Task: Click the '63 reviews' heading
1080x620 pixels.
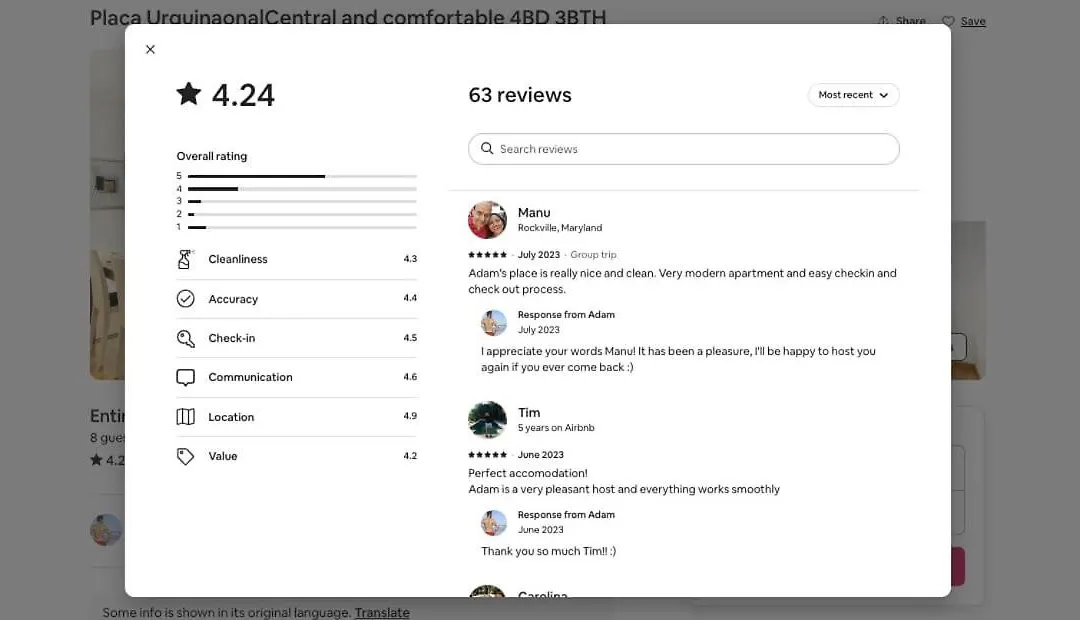Action: (520, 95)
